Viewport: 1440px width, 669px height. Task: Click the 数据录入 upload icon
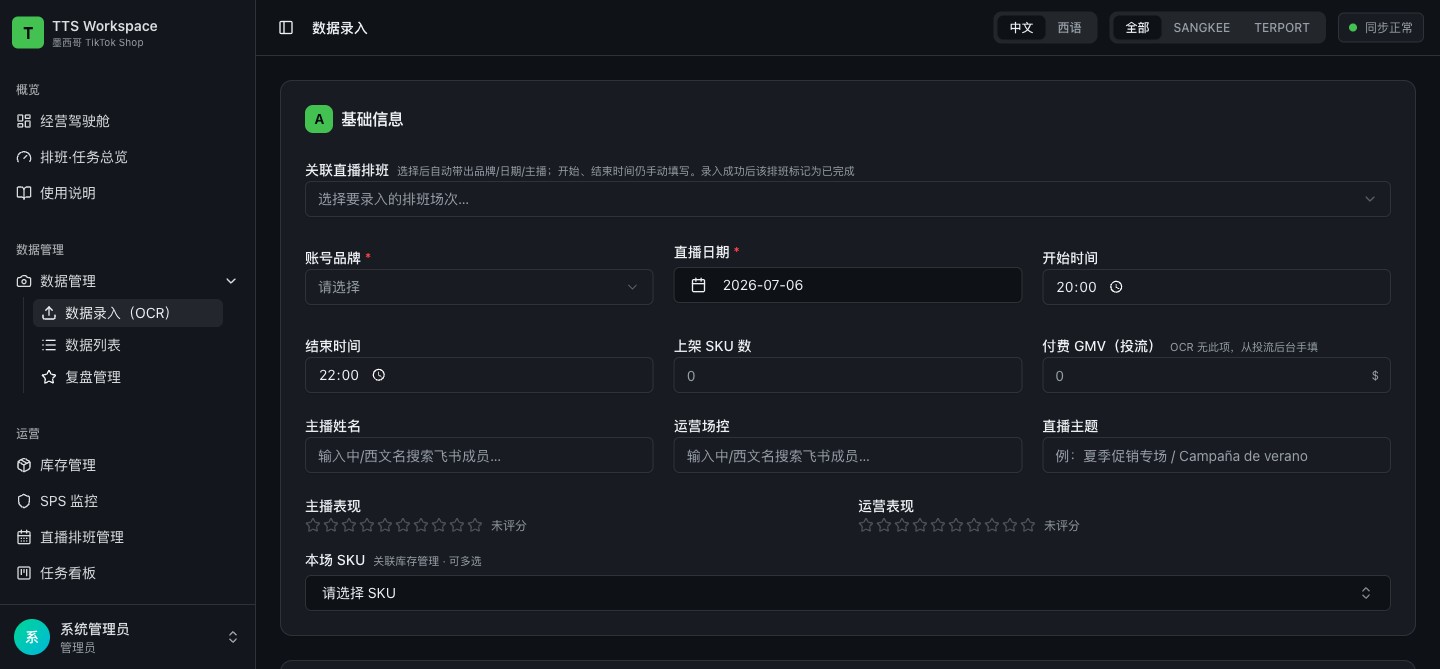point(48,313)
